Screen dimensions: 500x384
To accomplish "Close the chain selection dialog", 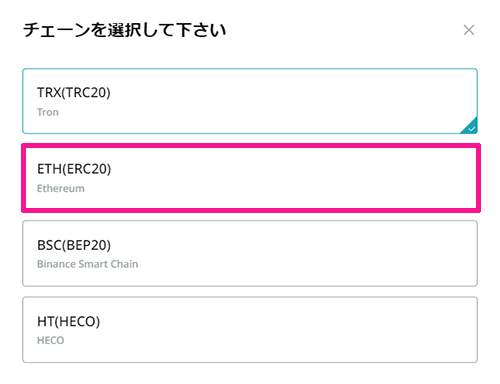I will point(469,30).
